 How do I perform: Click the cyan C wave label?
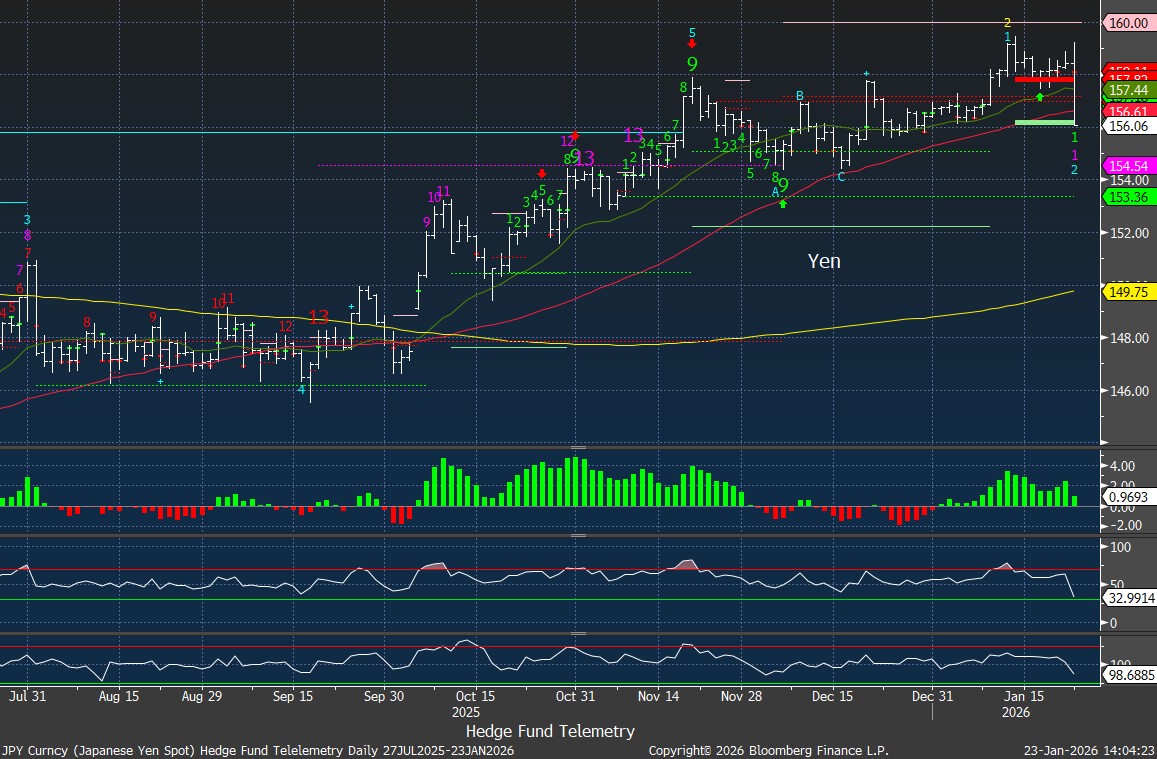click(840, 177)
